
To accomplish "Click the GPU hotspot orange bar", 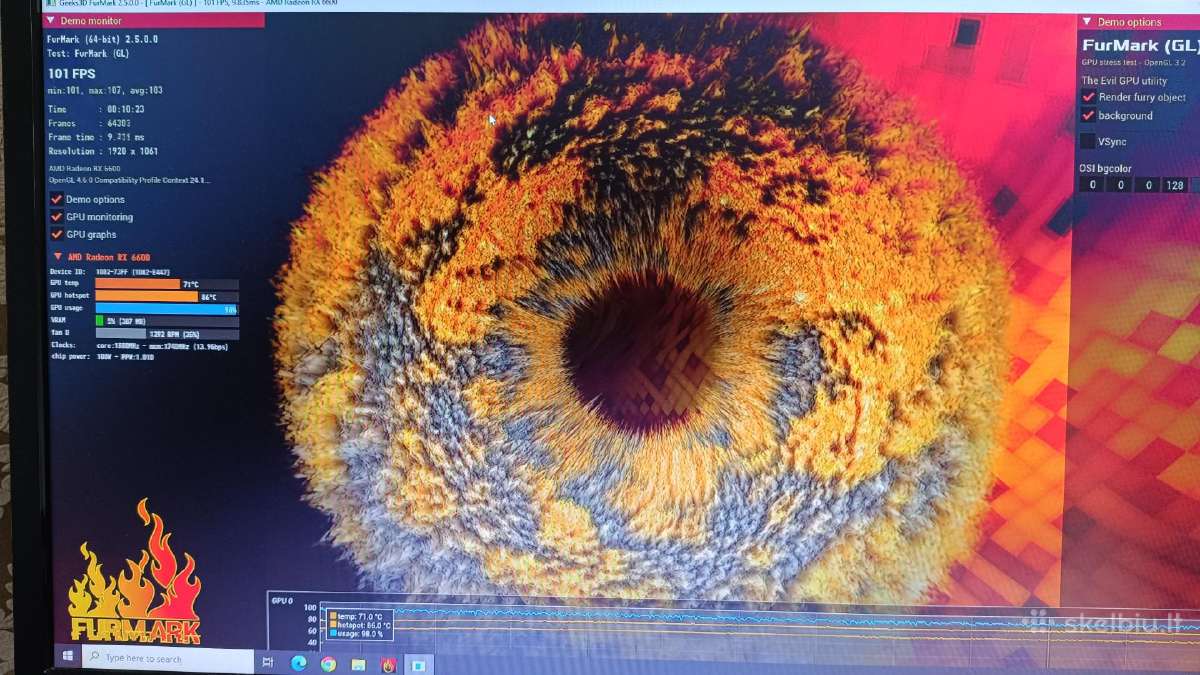I will pos(146,296).
